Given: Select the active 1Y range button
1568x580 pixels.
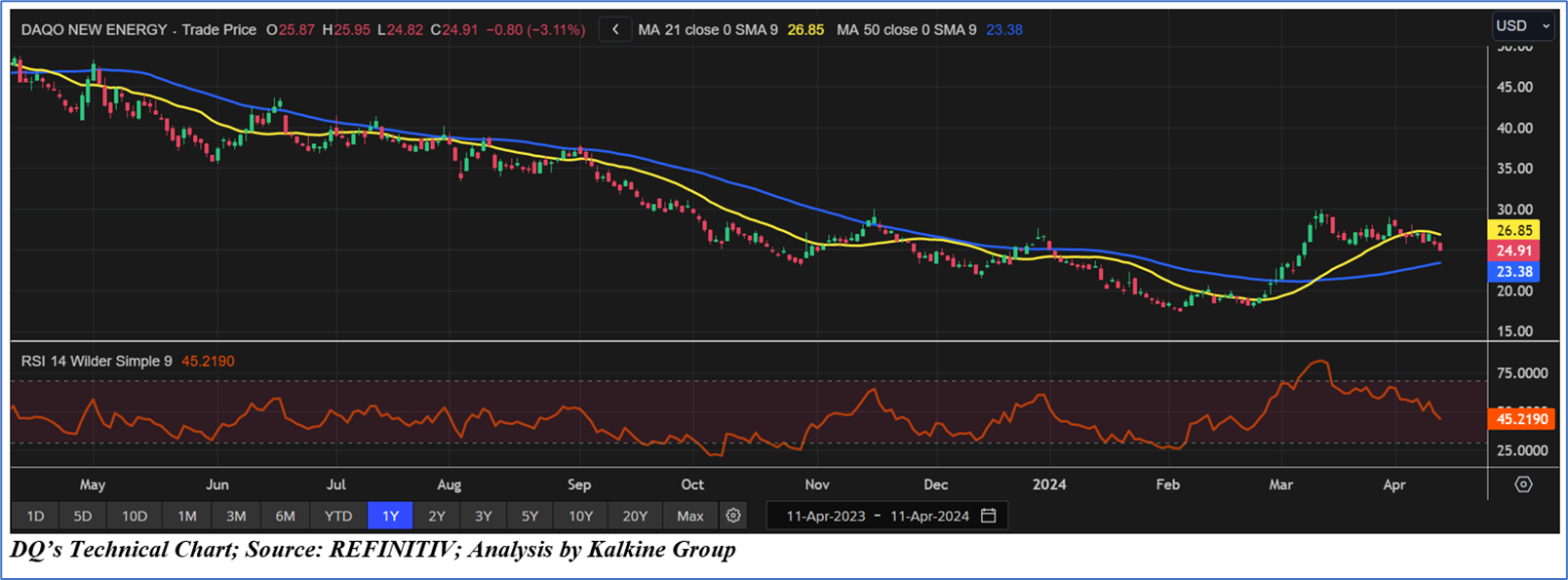Looking at the screenshot, I should (390, 516).
